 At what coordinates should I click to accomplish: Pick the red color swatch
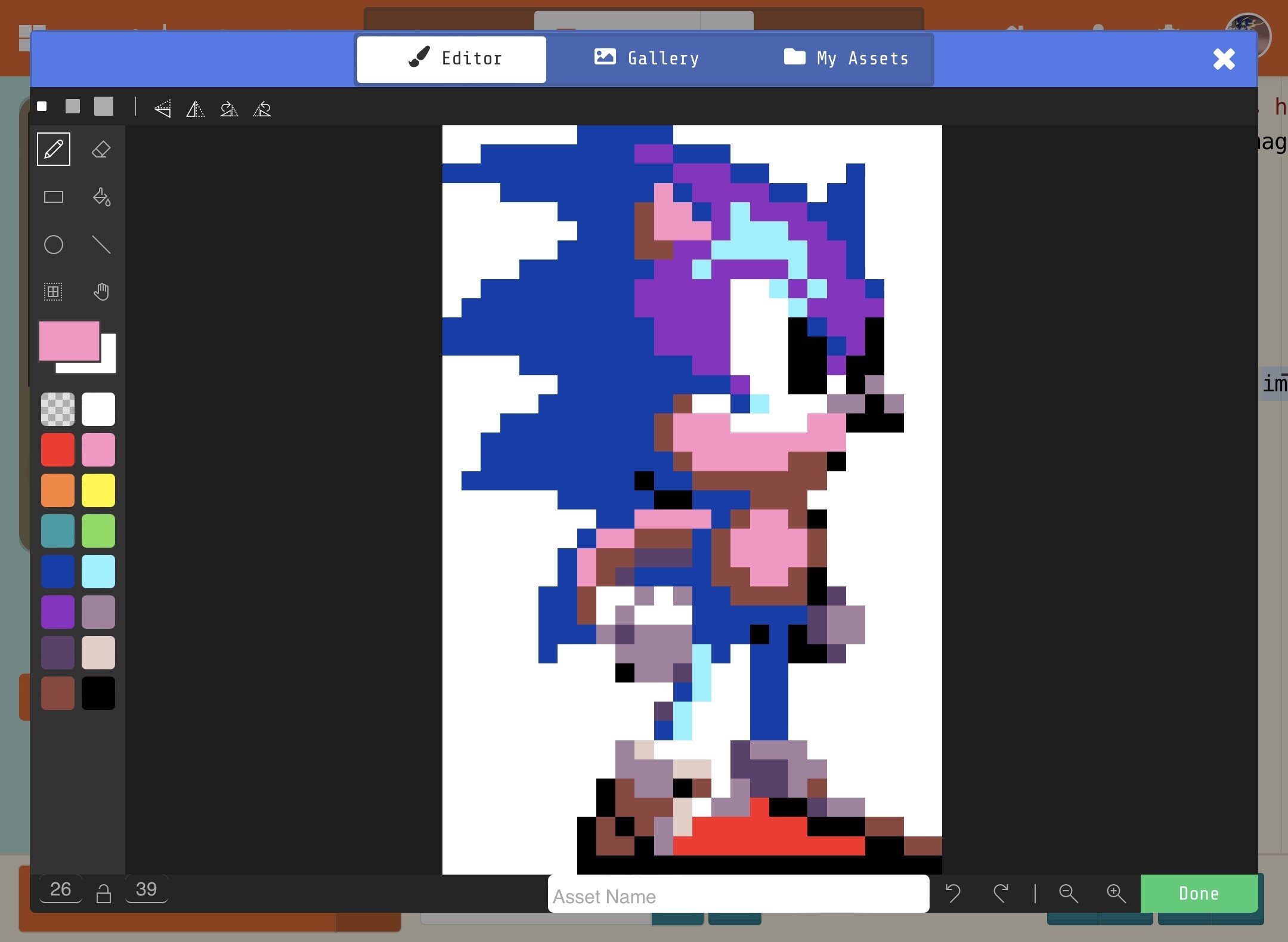point(58,450)
